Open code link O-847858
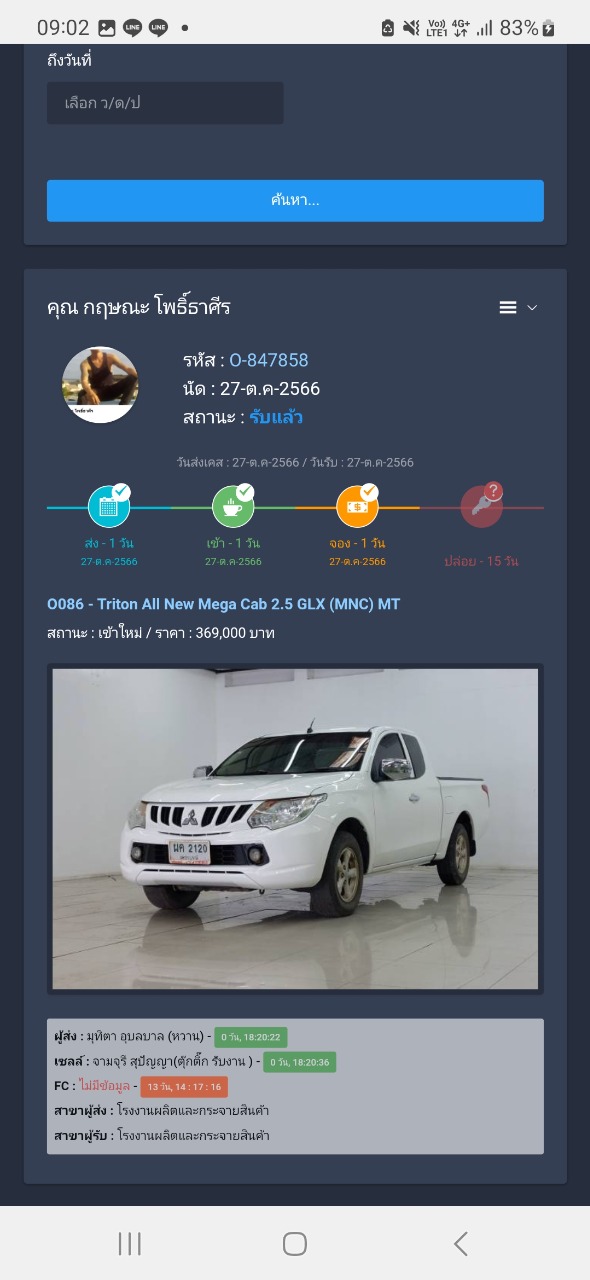This screenshot has height=1280, width=590. pyautogui.click(x=268, y=360)
